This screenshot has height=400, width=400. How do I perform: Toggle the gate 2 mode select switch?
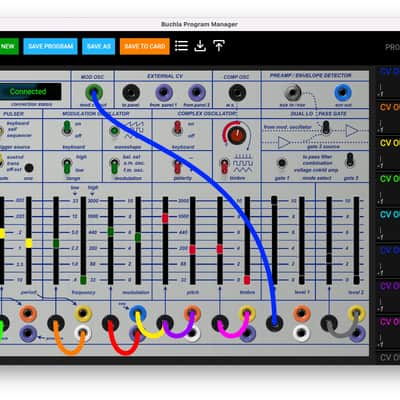point(350,160)
